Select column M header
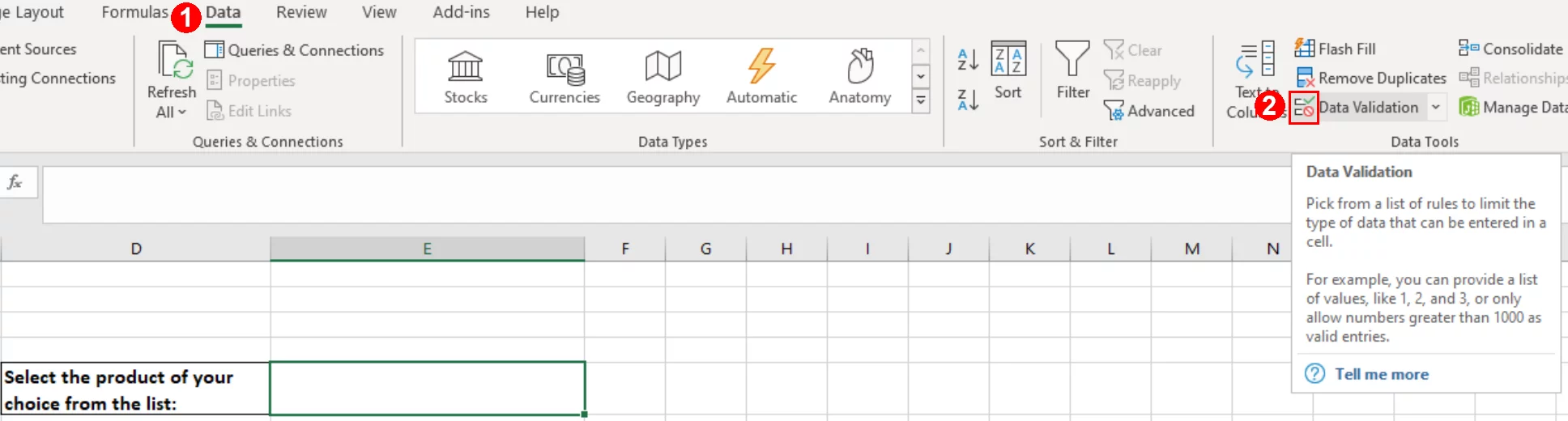Image resolution: width=1568 pixels, height=421 pixels. pyautogui.click(x=1191, y=249)
